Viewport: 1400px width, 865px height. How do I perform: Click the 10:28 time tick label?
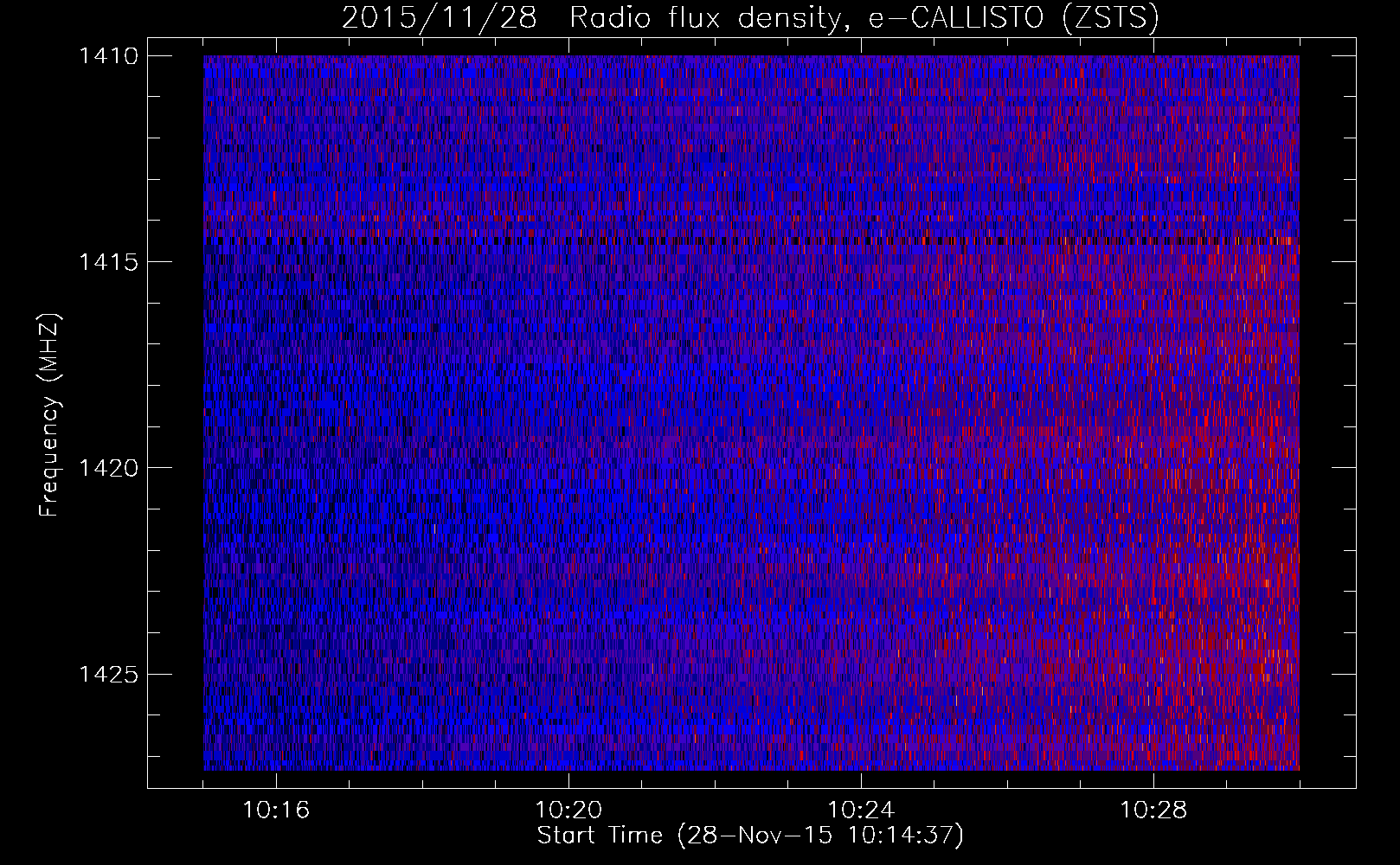pyautogui.click(x=1153, y=811)
